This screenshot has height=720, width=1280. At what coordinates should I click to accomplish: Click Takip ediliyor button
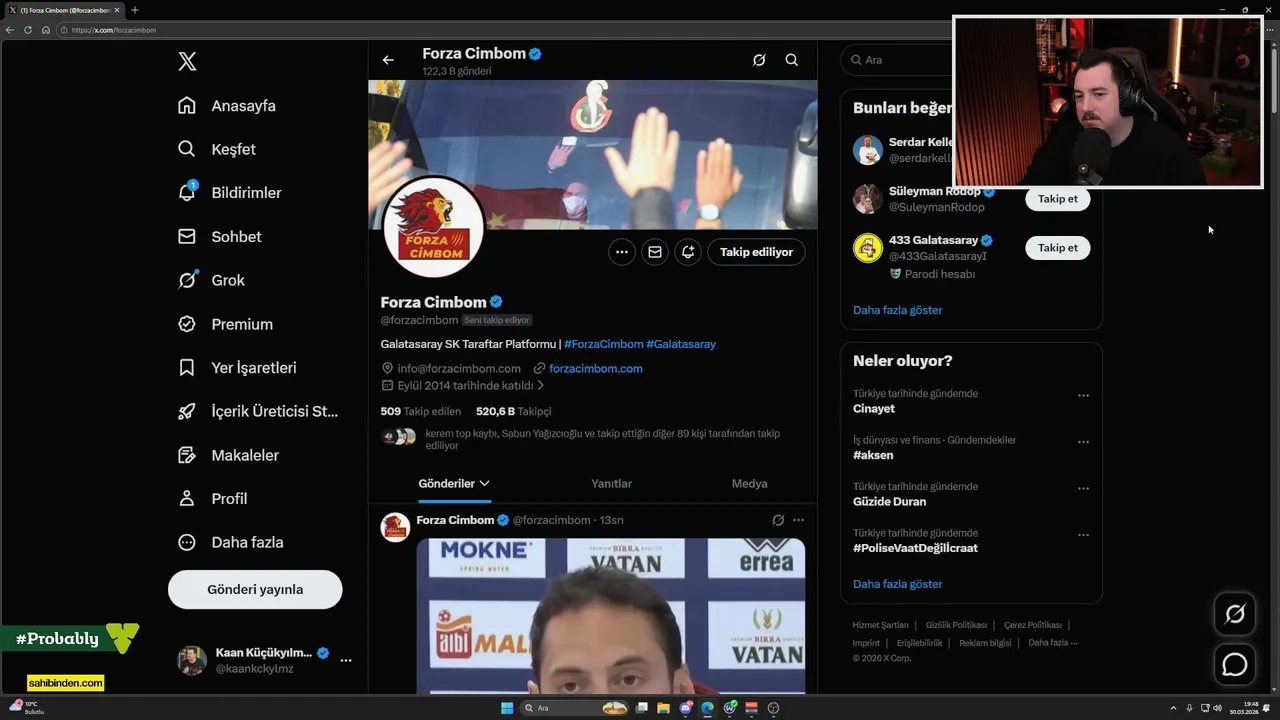756,252
